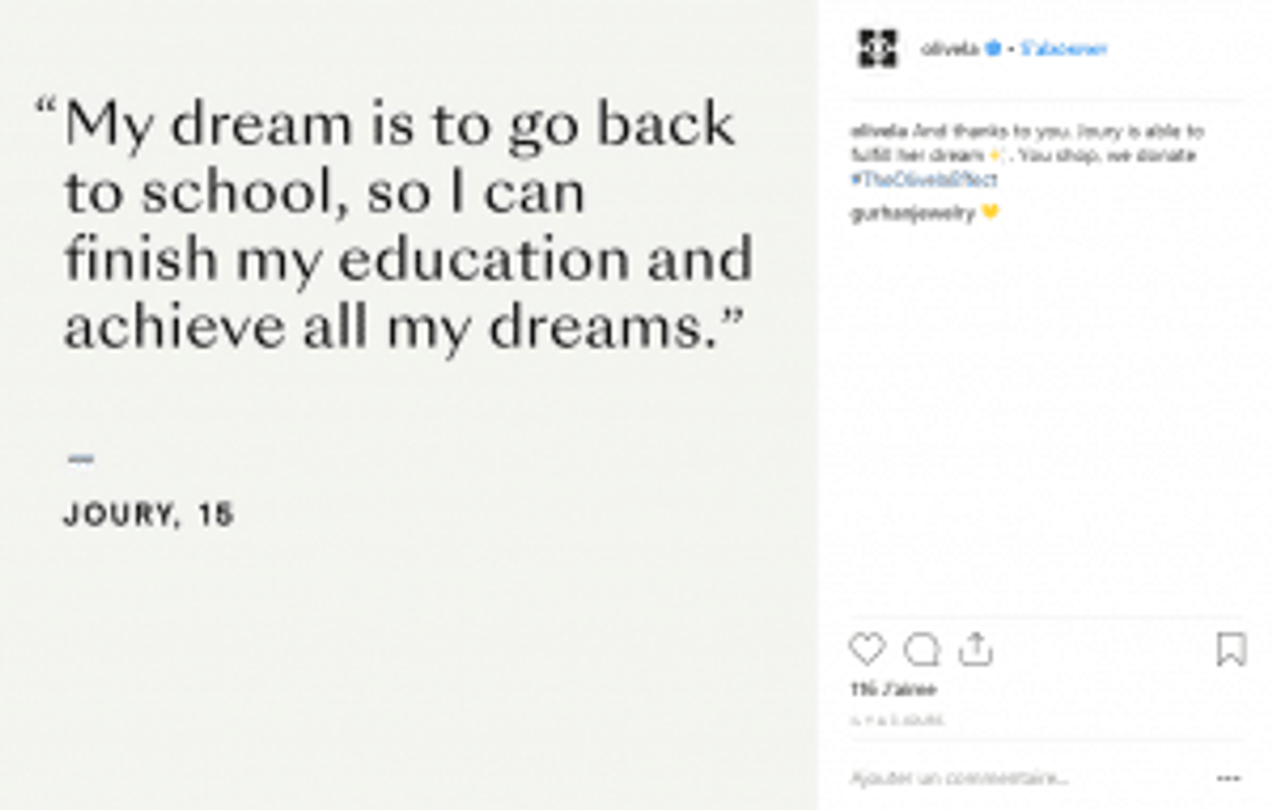This screenshot has width=1272, height=810.
Task: Open the three-dot more options menu
Action: [x=1229, y=778]
